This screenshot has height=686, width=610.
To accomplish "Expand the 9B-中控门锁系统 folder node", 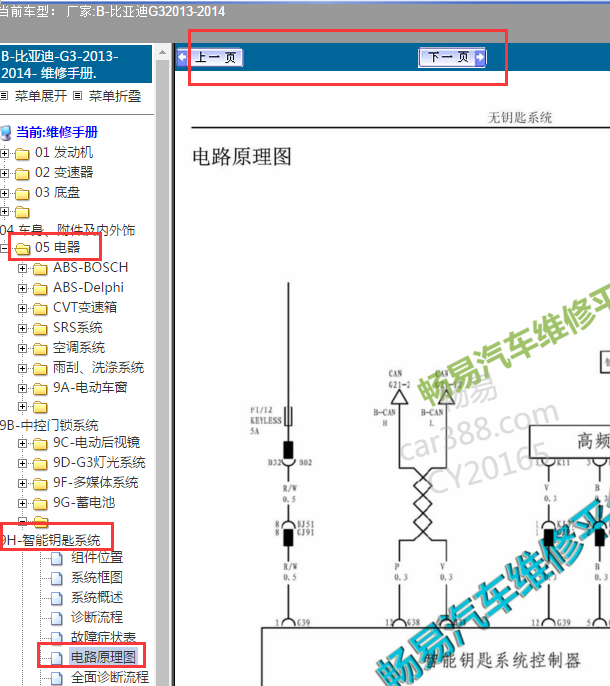I will pos(22,406).
